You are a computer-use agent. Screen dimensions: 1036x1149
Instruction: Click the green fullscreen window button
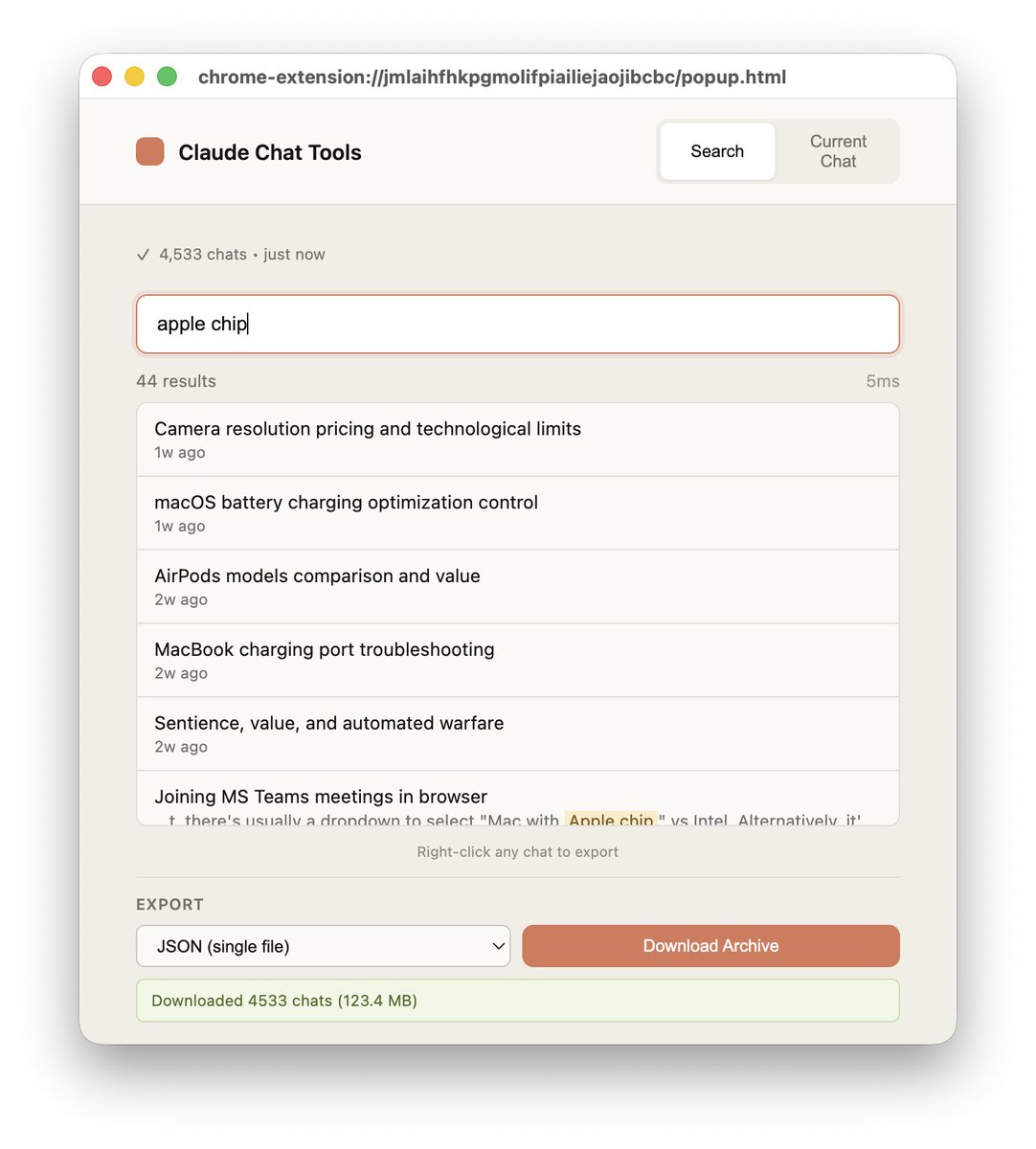(167, 77)
